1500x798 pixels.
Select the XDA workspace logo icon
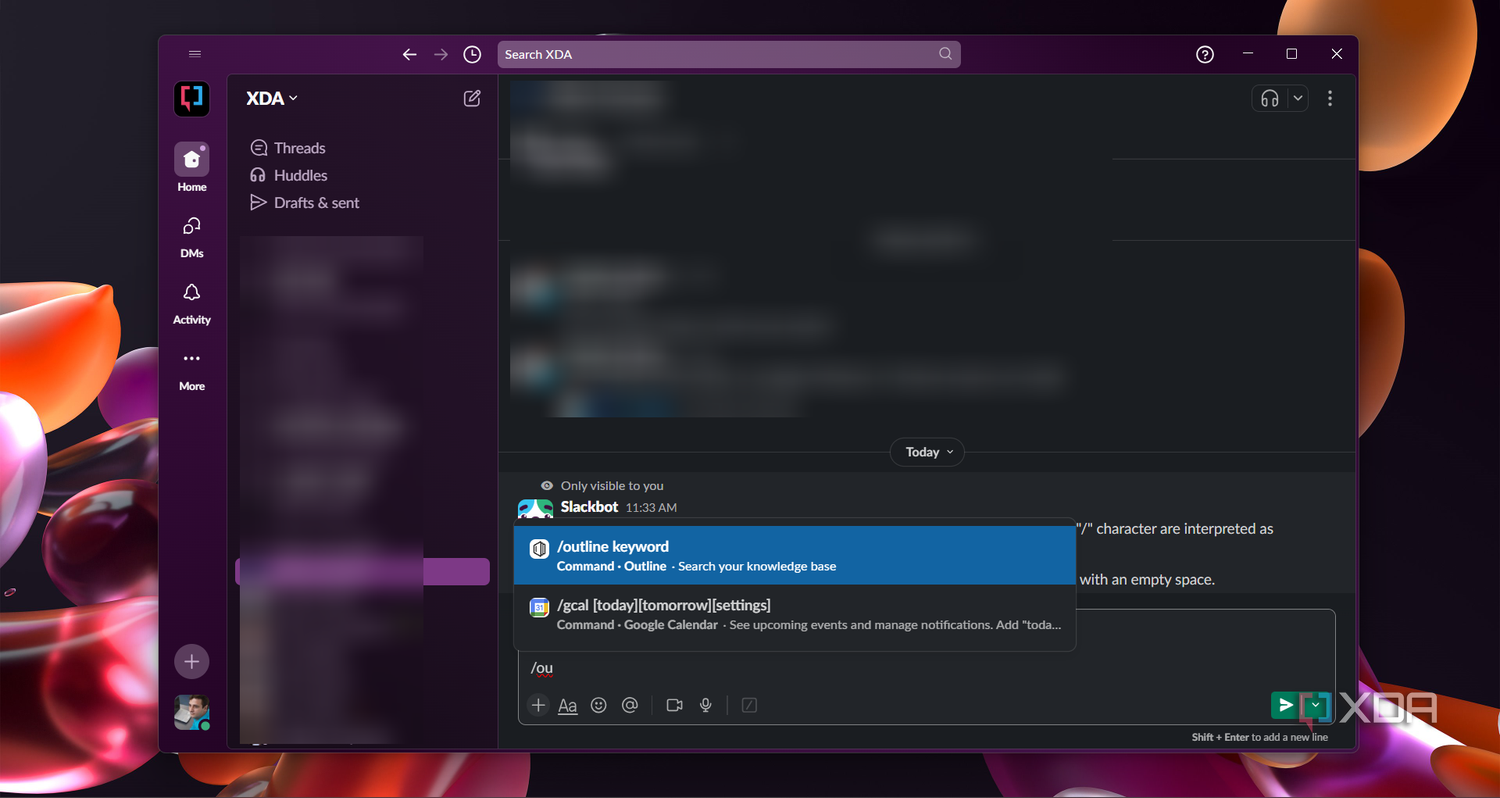pos(192,99)
